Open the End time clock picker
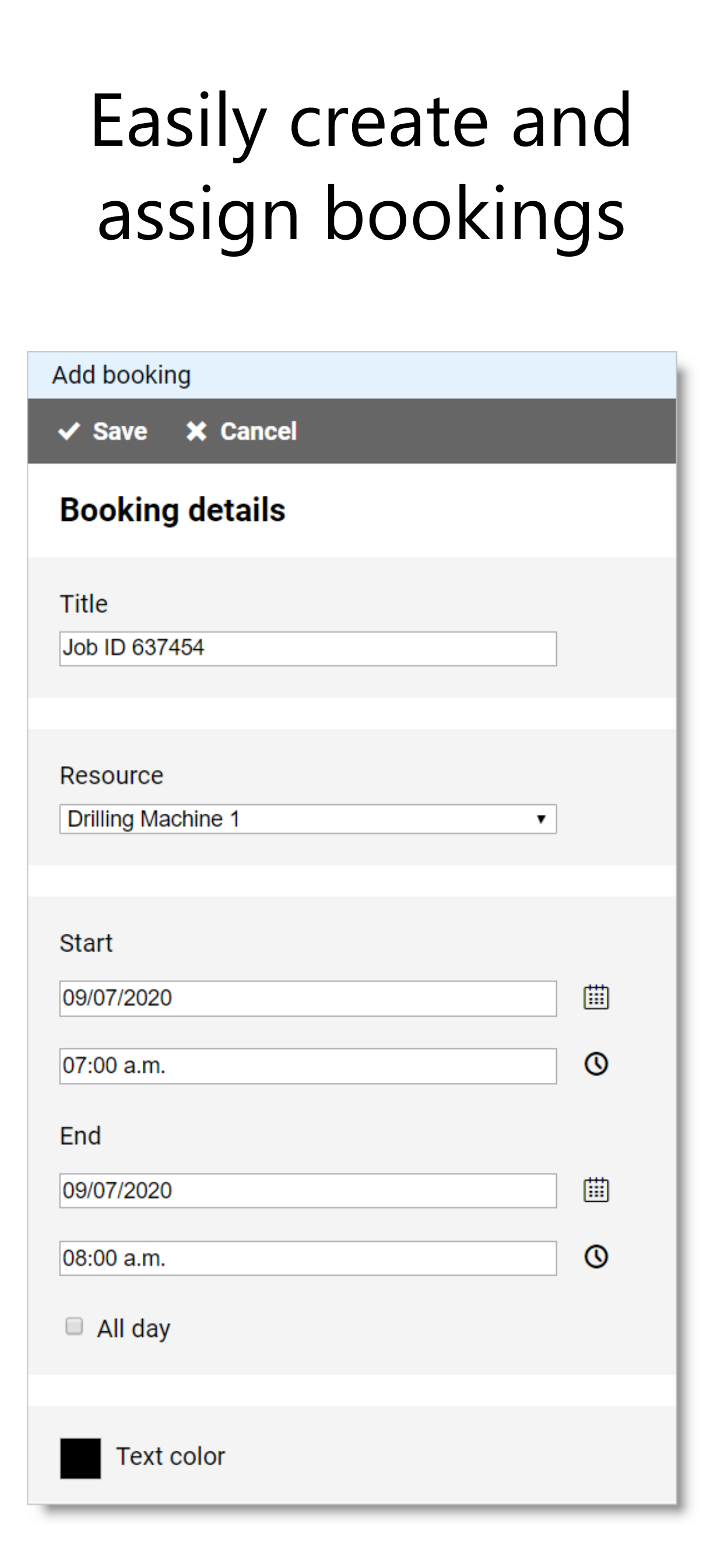The height and width of the screenshot is (1568, 724). (596, 1256)
